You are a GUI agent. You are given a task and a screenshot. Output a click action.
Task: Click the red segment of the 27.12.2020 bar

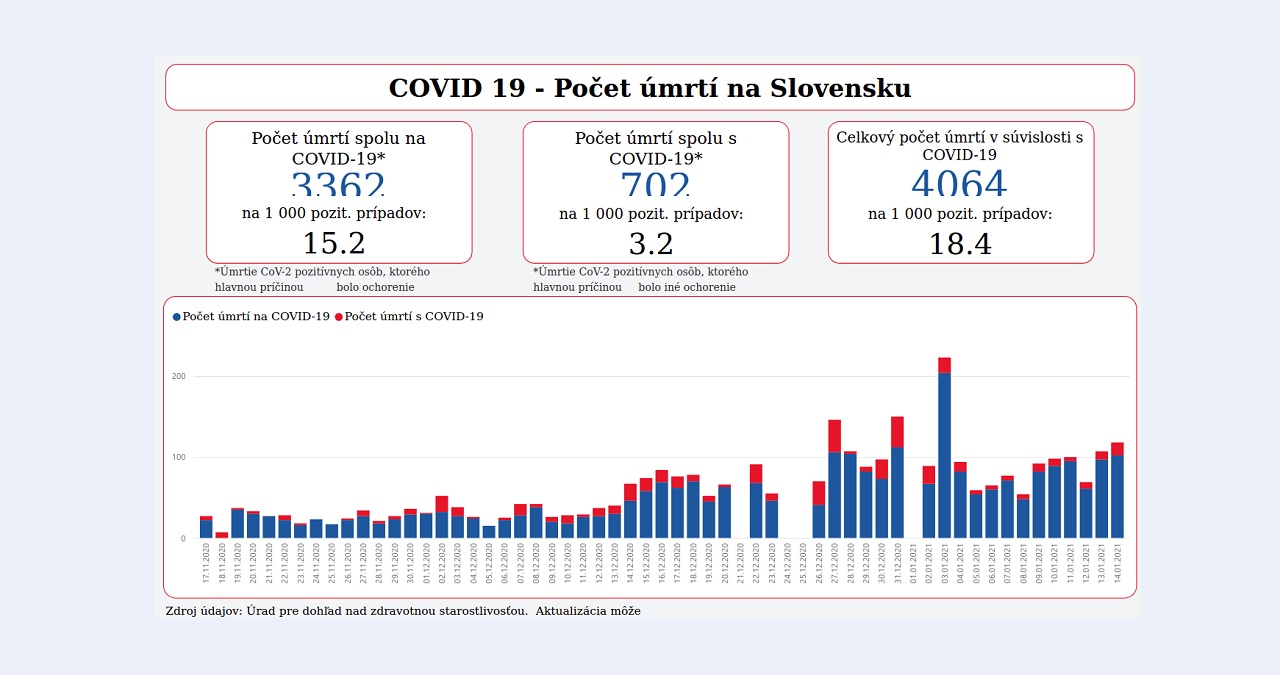click(x=834, y=436)
